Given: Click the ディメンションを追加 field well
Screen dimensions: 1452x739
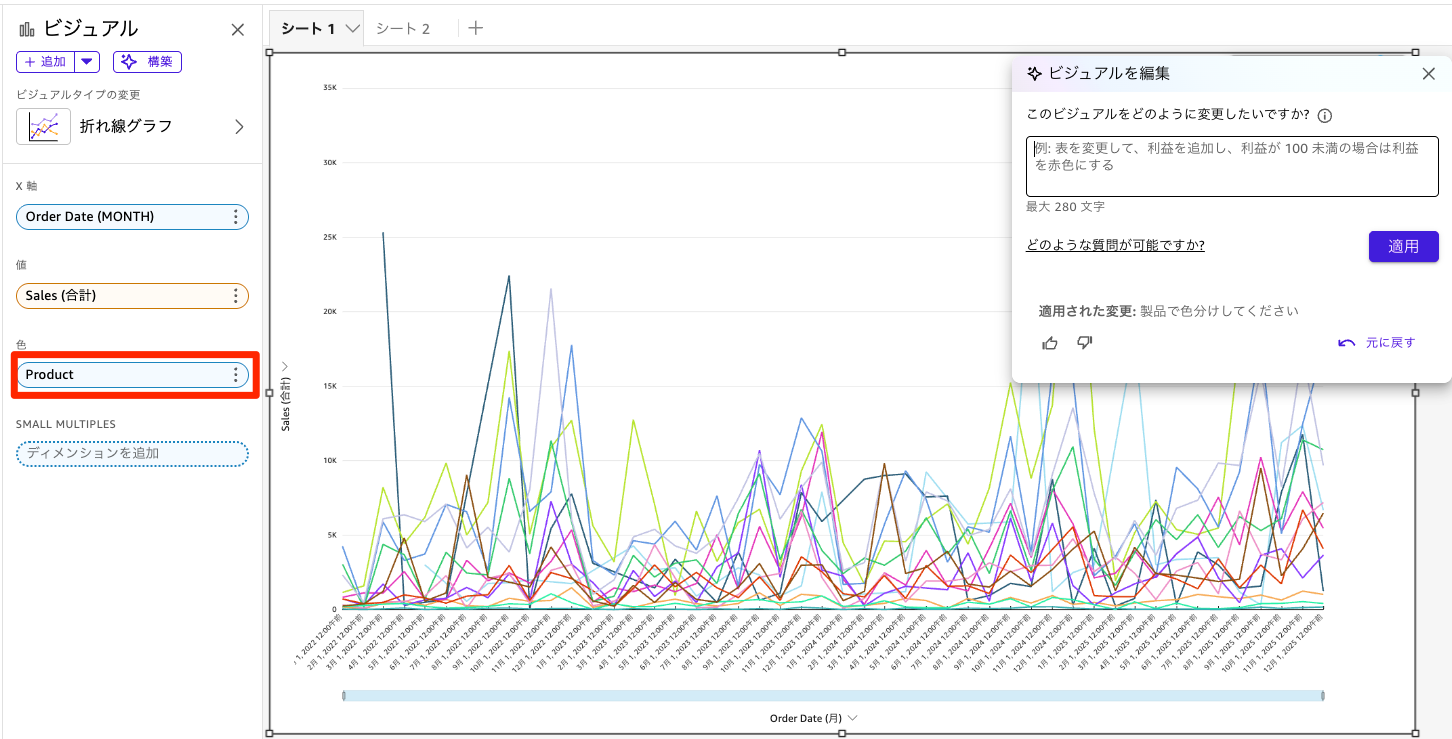Looking at the screenshot, I should pos(132,454).
